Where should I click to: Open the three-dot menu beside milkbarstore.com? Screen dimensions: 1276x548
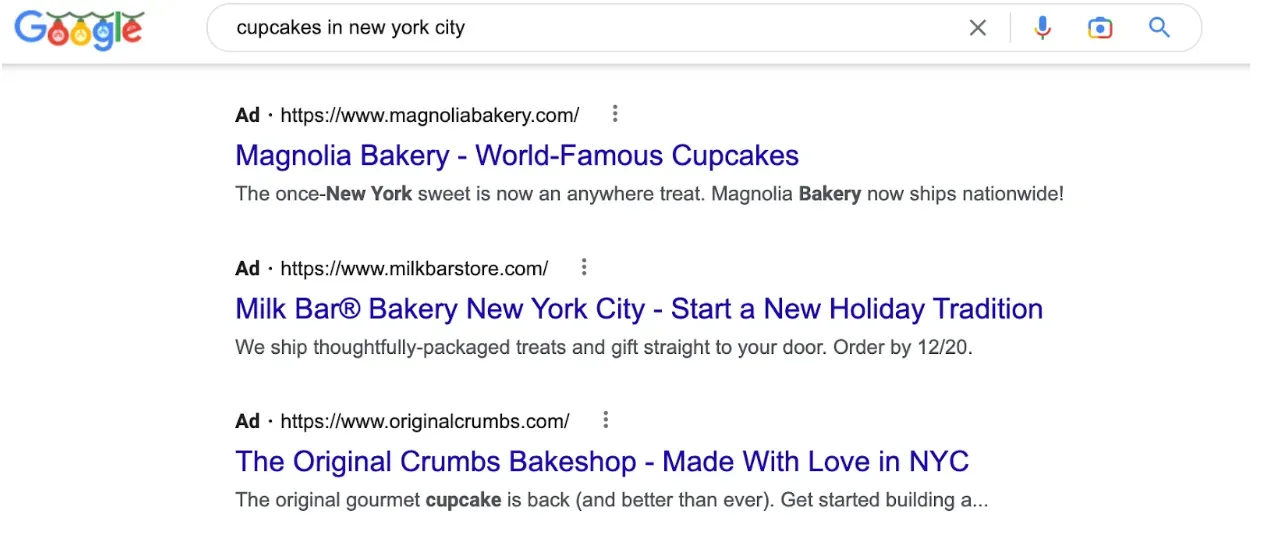[584, 267]
